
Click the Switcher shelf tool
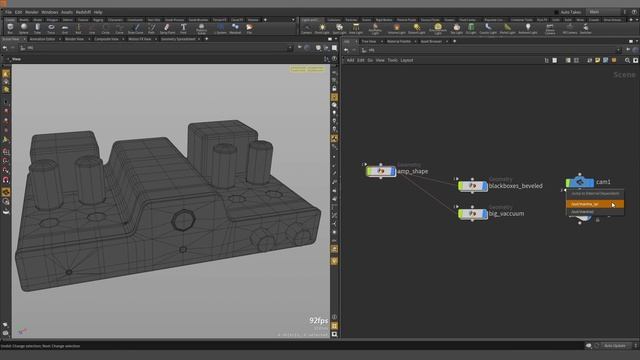pos(586,29)
